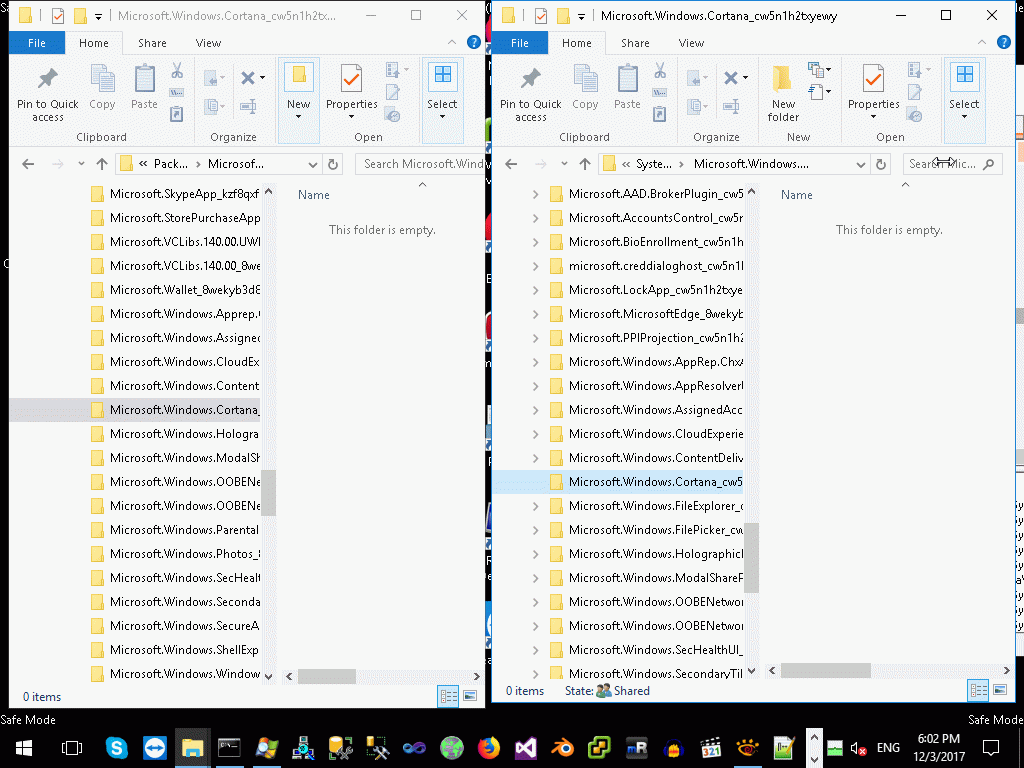Click right window horizontal scrollbar thumb
The image size is (1024, 768).
(825, 670)
